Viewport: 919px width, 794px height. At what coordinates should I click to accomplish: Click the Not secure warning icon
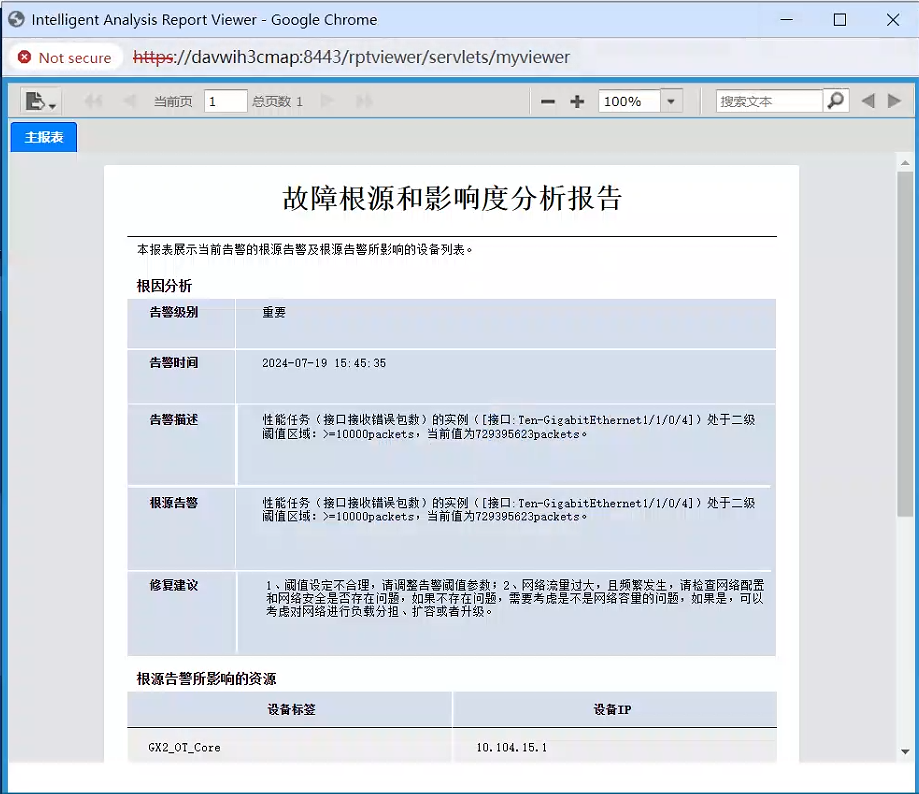[24, 57]
